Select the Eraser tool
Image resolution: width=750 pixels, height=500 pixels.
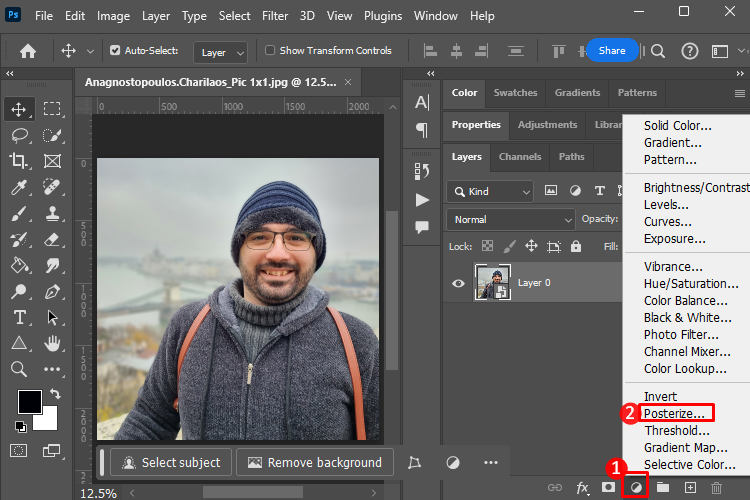[52, 239]
